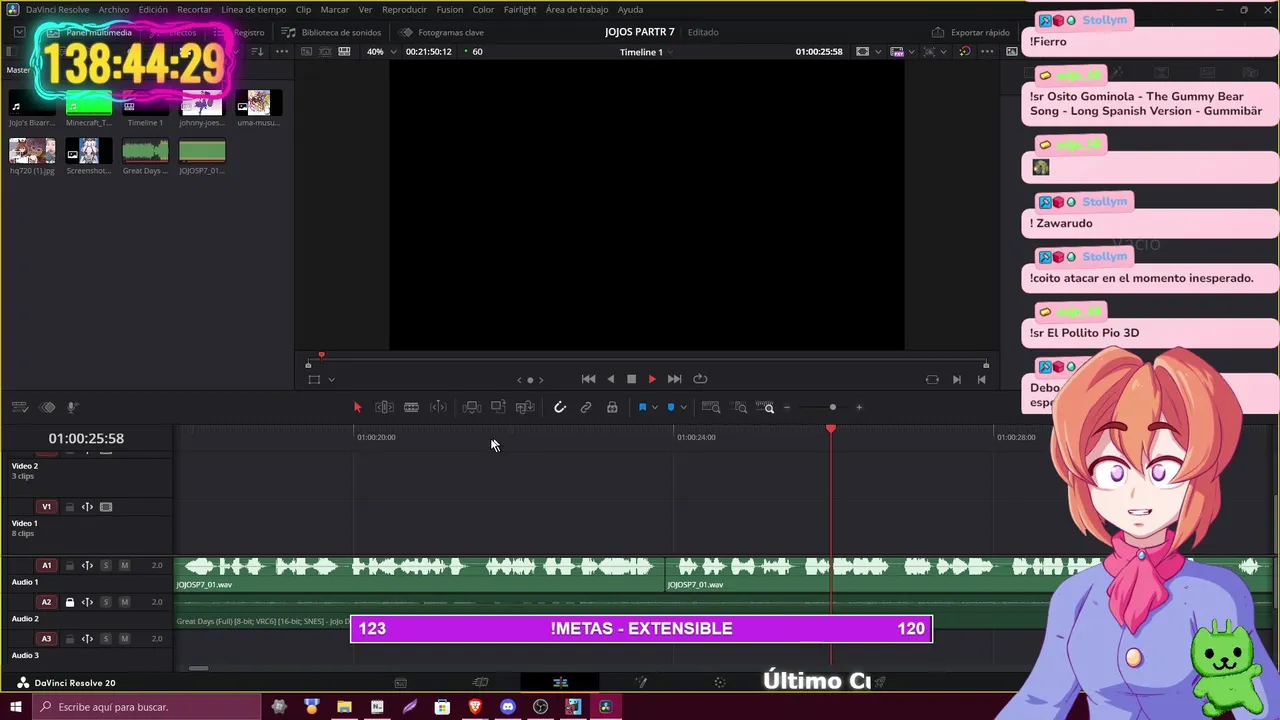Solo the Audio 2 track
The width and height of the screenshot is (1280, 720).
[105, 602]
